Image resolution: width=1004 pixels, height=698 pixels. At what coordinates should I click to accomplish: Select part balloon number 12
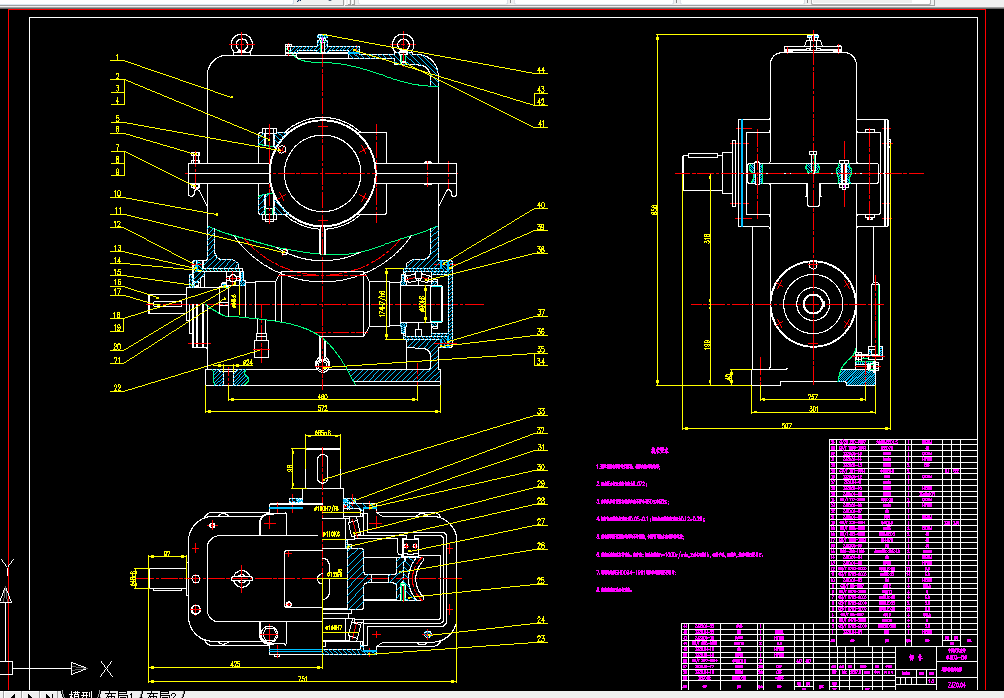tap(117, 225)
